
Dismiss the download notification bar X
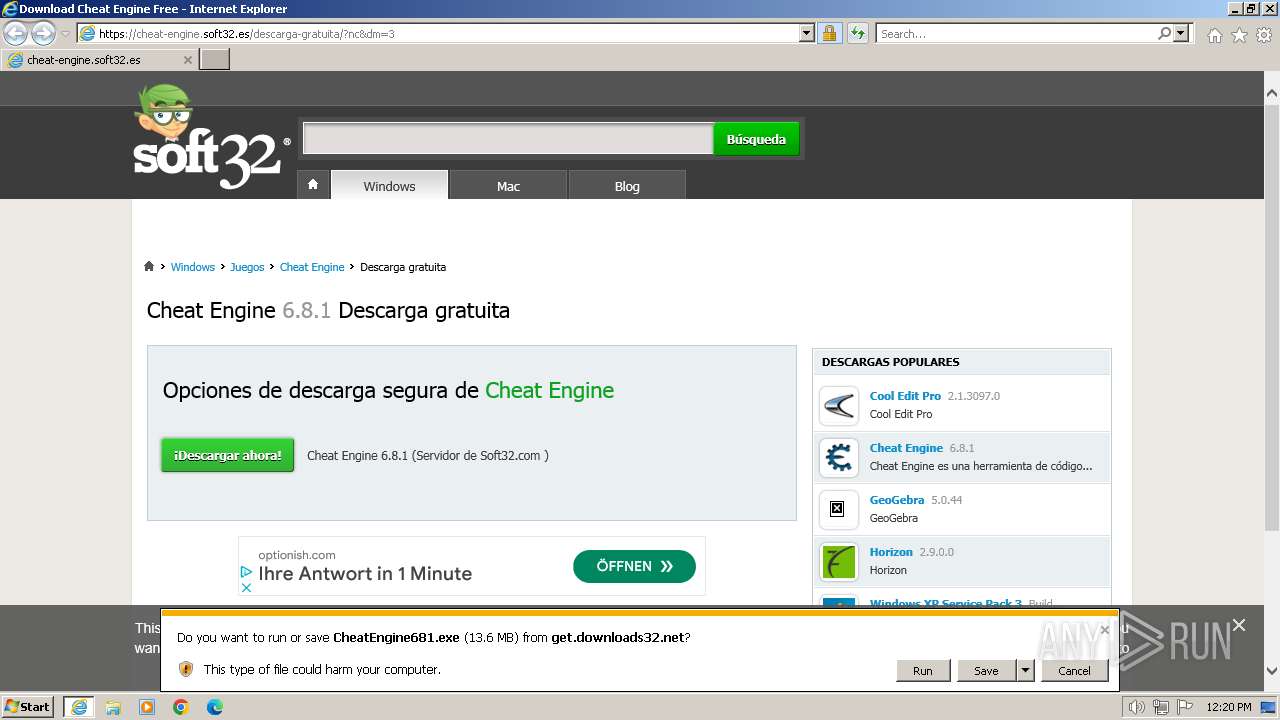click(x=1104, y=630)
